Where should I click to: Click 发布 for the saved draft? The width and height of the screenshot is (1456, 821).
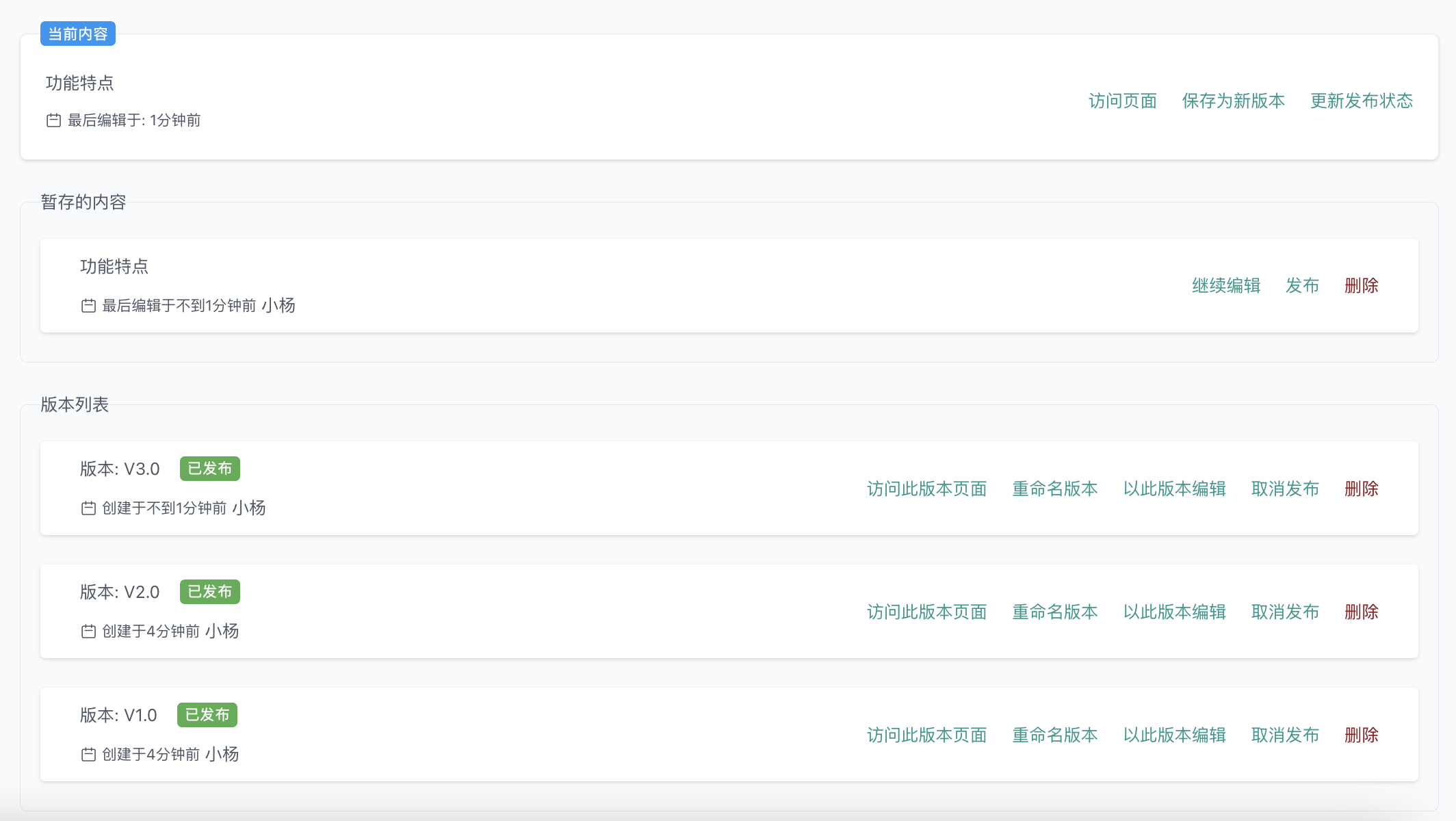[x=1302, y=286]
